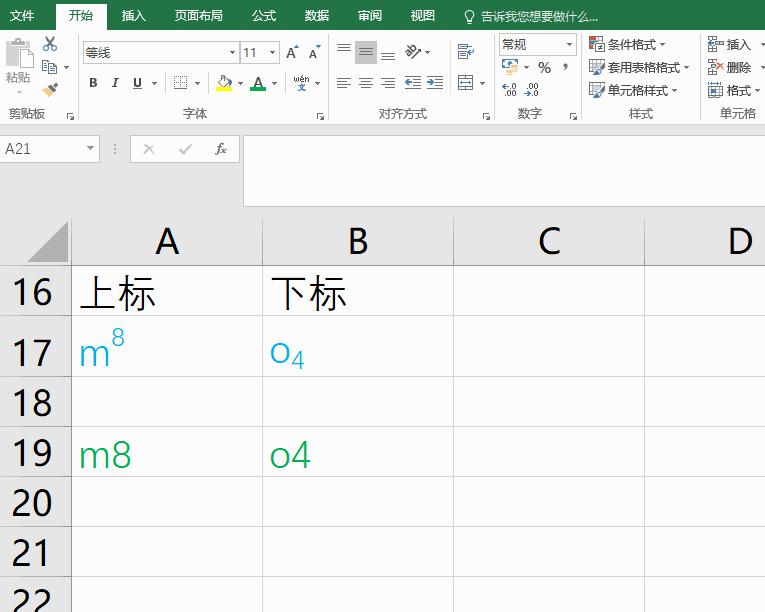Apply comma style
The width and height of the screenshot is (765, 612).
click(x=565, y=67)
